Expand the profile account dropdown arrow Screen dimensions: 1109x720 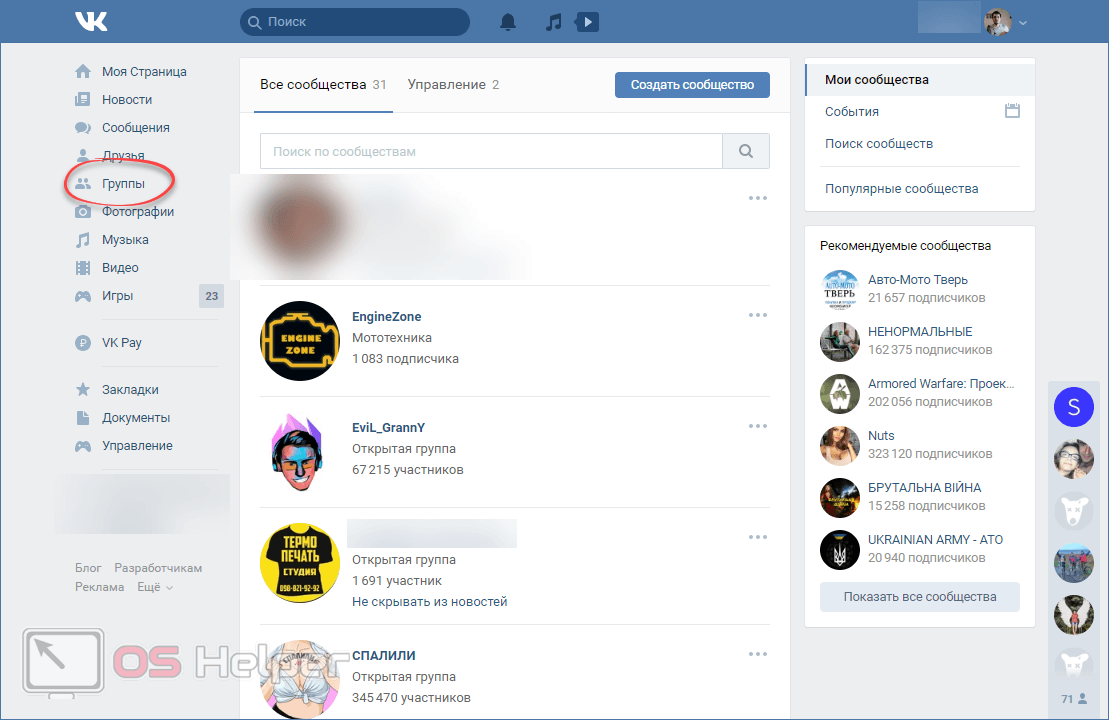(x=1023, y=23)
